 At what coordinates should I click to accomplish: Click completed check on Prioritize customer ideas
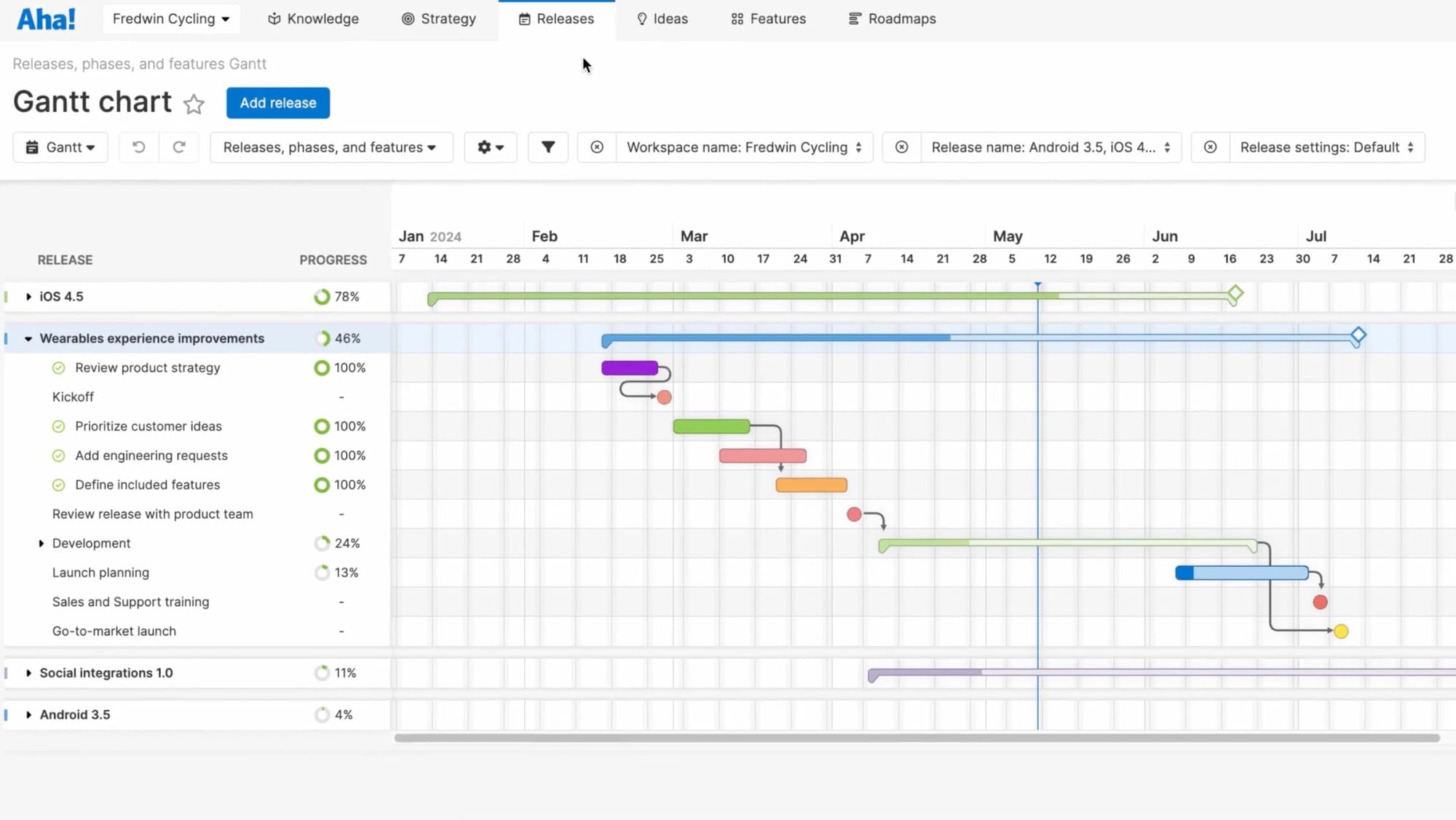click(x=59, y=426)
